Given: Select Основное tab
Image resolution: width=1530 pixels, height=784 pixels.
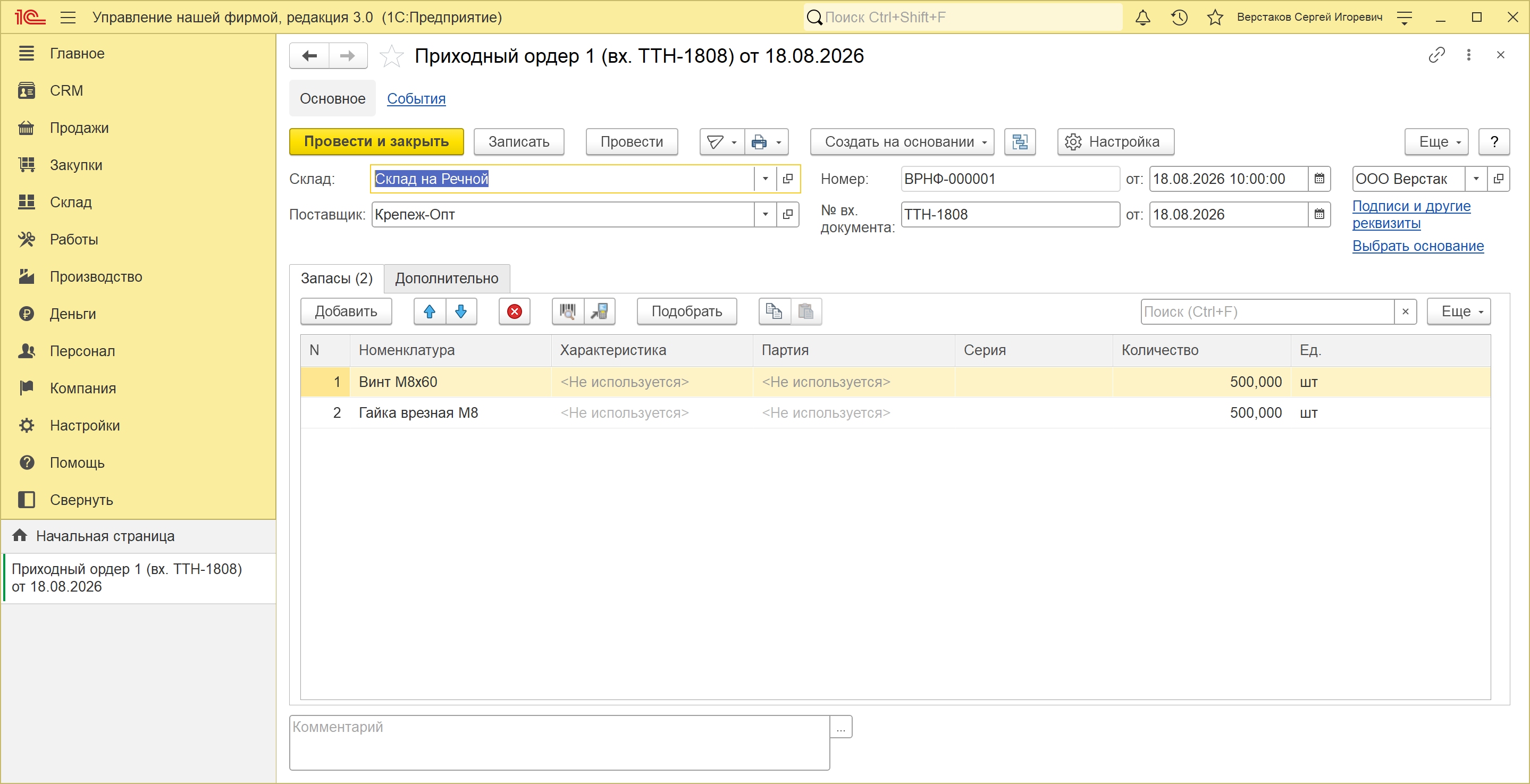Looking at the screenshot, I should (333, 98).
